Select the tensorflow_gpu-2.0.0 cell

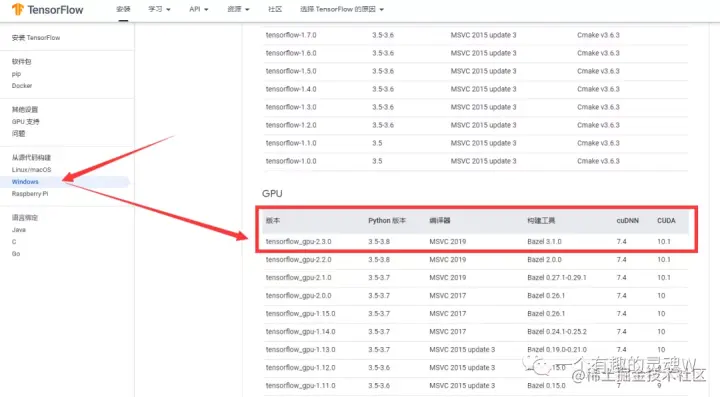click(x=298, y=296)
